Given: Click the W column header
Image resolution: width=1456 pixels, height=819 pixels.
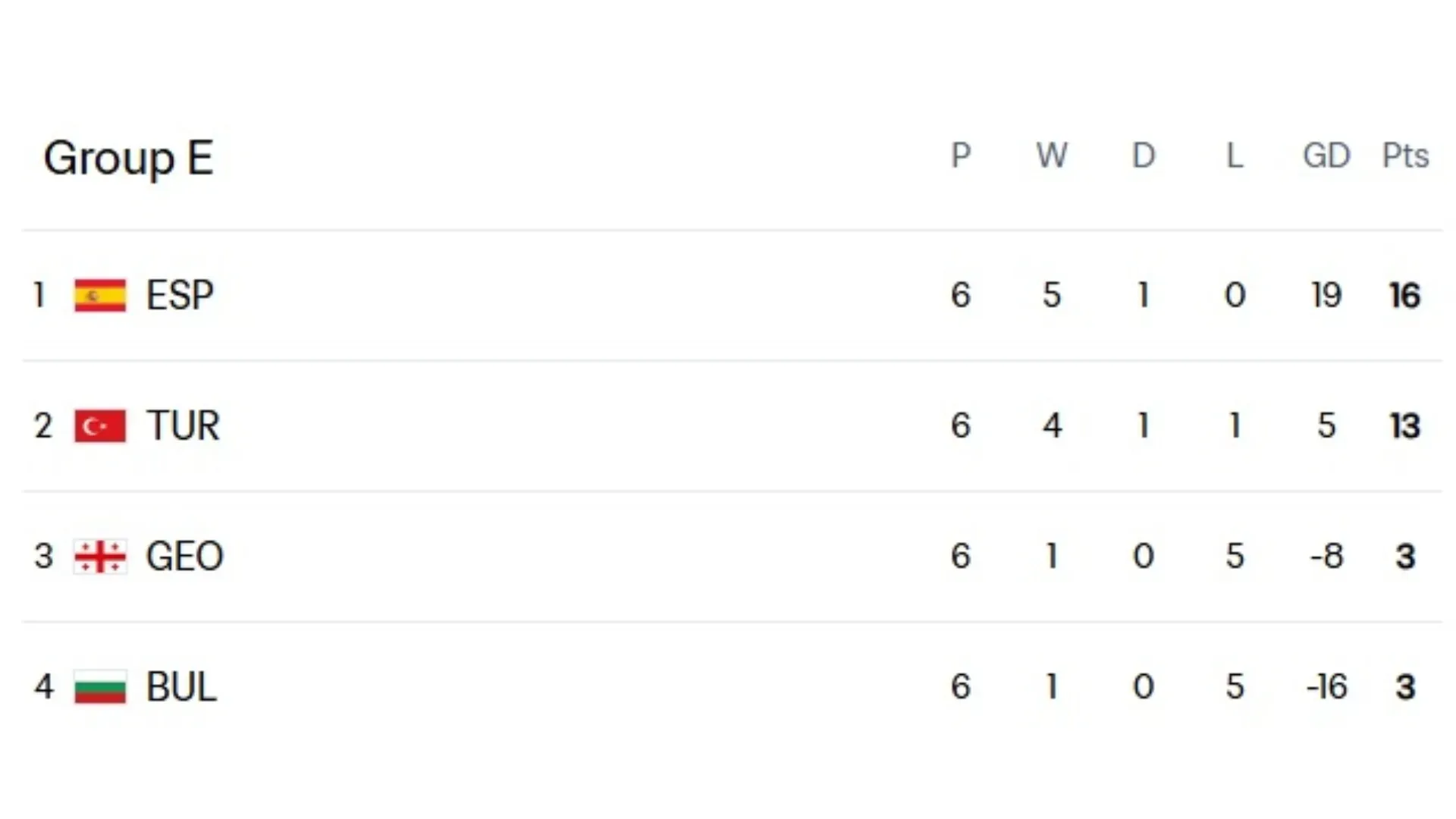Looking at the screenshot, I should point(1052,156).
